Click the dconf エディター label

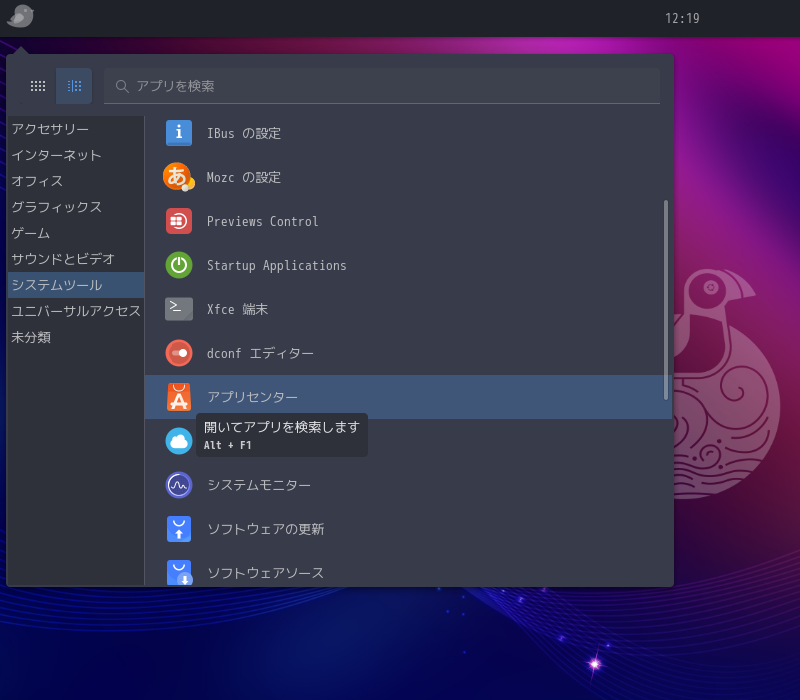point(260,353)
